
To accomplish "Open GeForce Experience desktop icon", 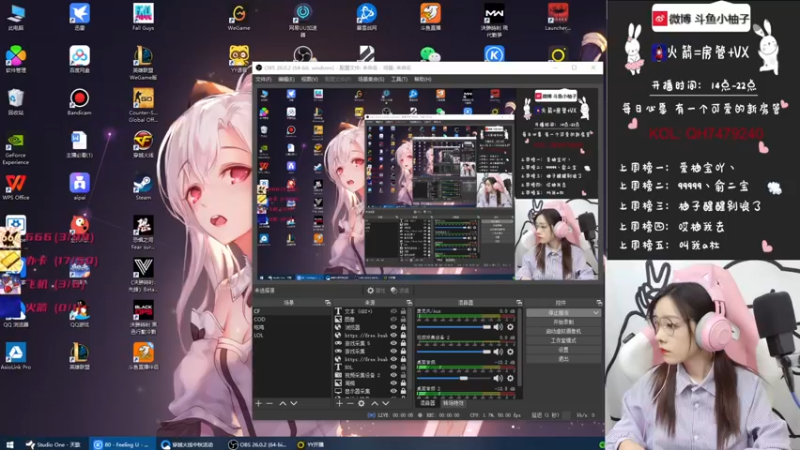I will coord(16,148).
